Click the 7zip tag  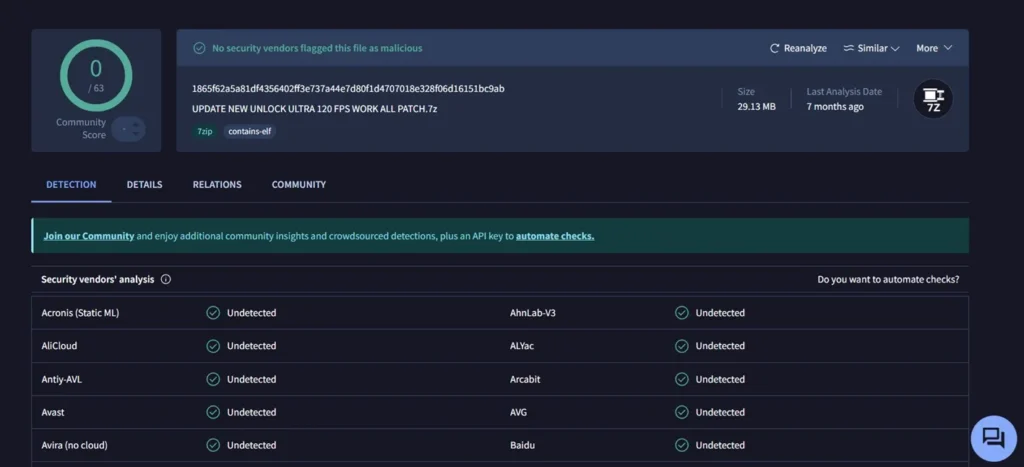(204, 131)
